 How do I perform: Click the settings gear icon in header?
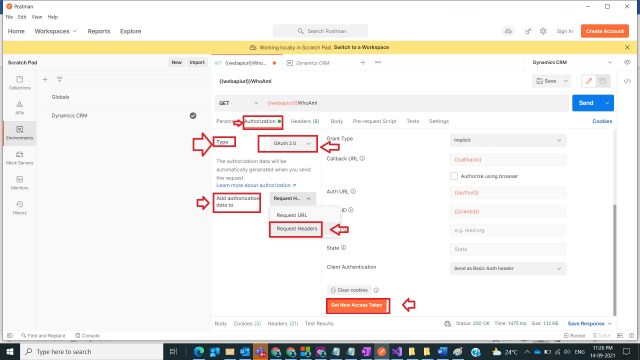point(543,31)
